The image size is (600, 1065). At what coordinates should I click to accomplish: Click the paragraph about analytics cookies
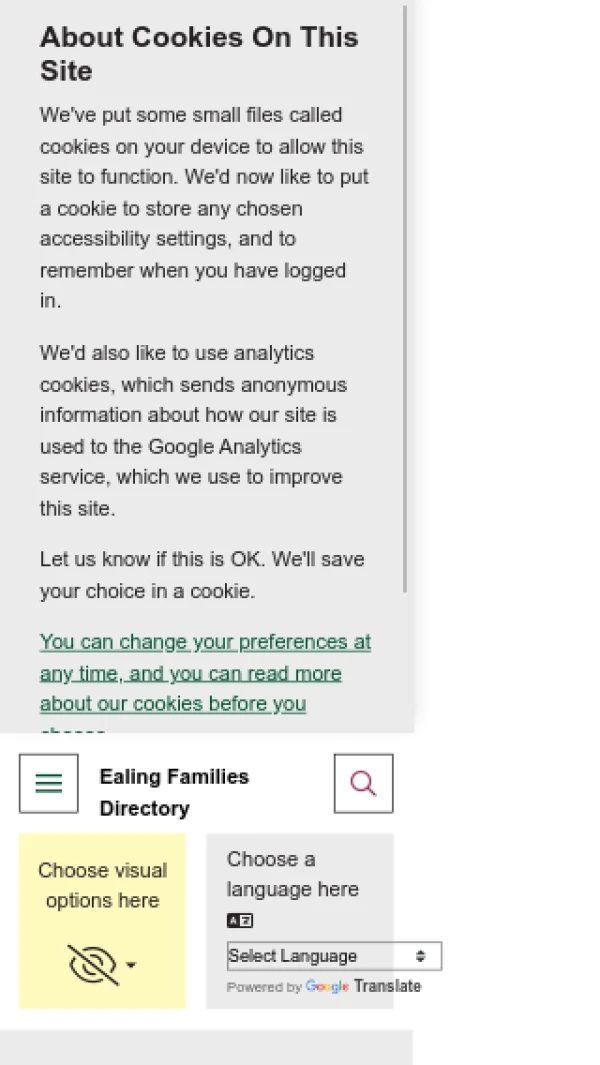click(193, 430)
